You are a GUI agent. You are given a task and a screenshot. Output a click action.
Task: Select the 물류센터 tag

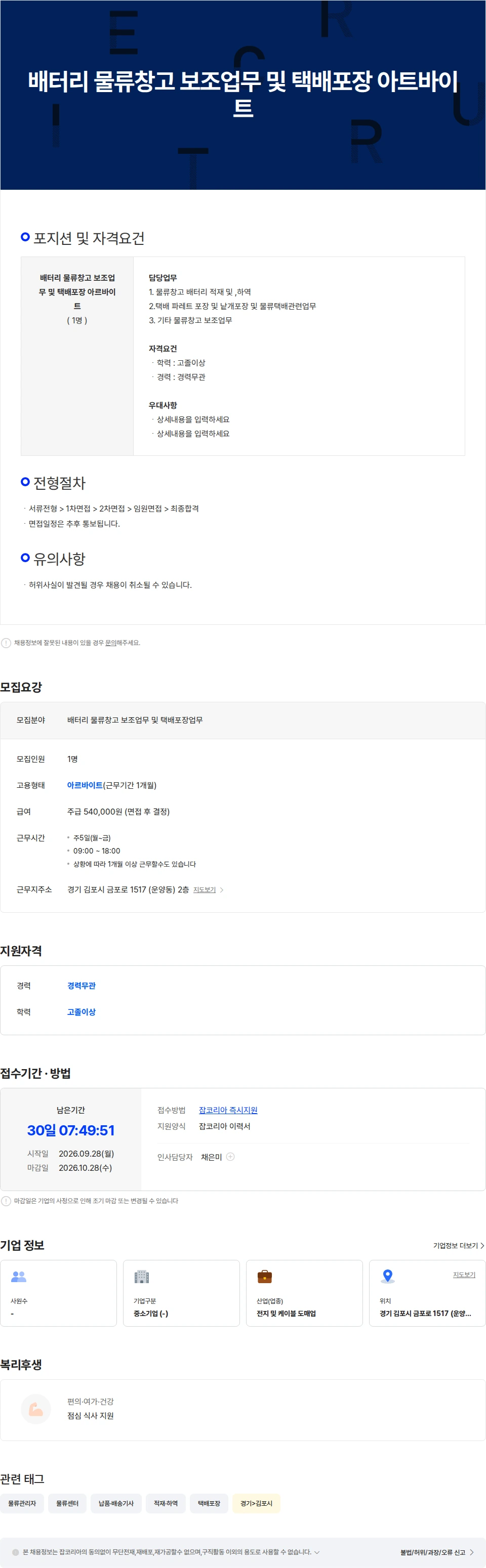coord(67,1503)
